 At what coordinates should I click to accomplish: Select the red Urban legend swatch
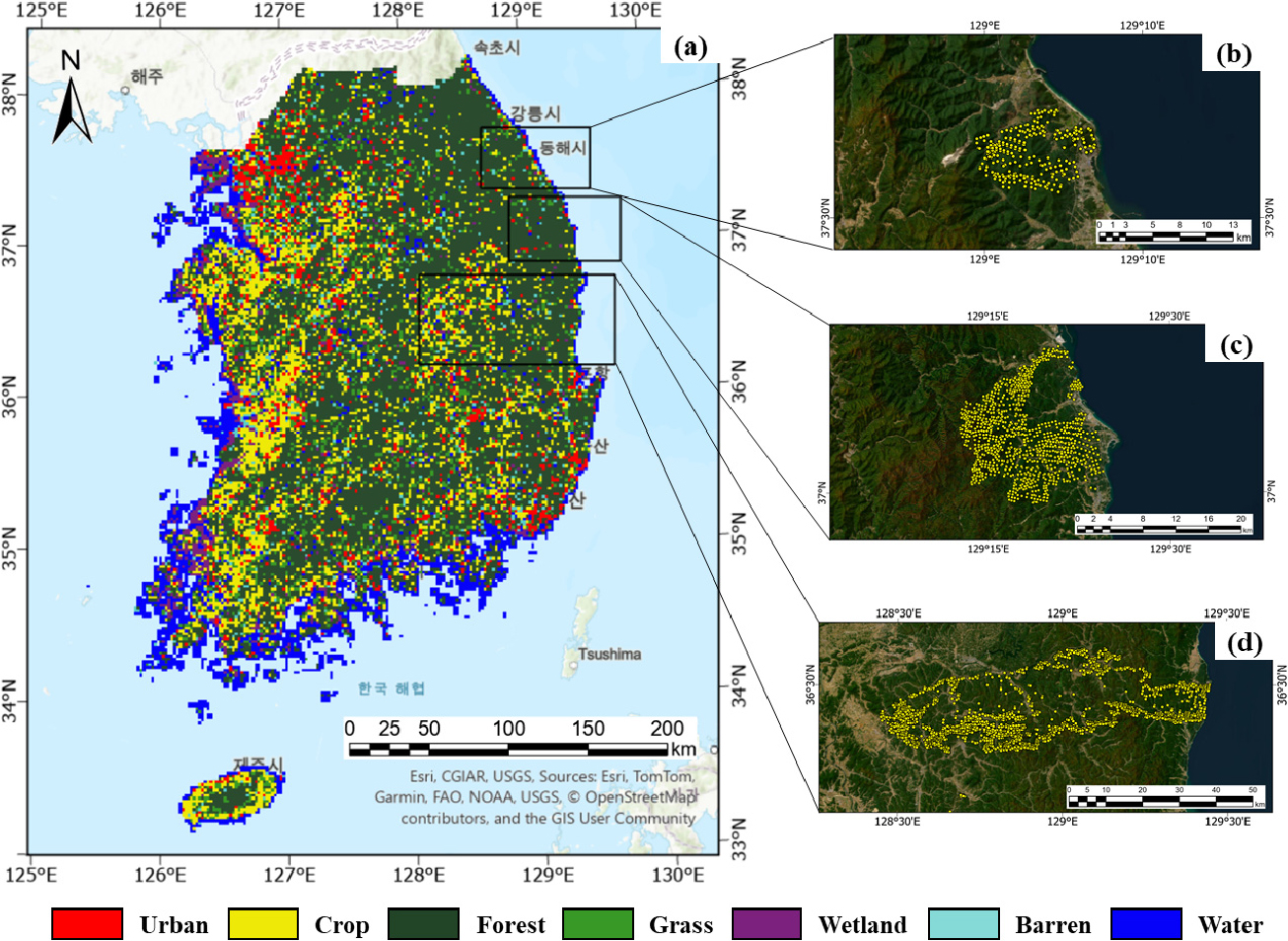pos(87,924)
